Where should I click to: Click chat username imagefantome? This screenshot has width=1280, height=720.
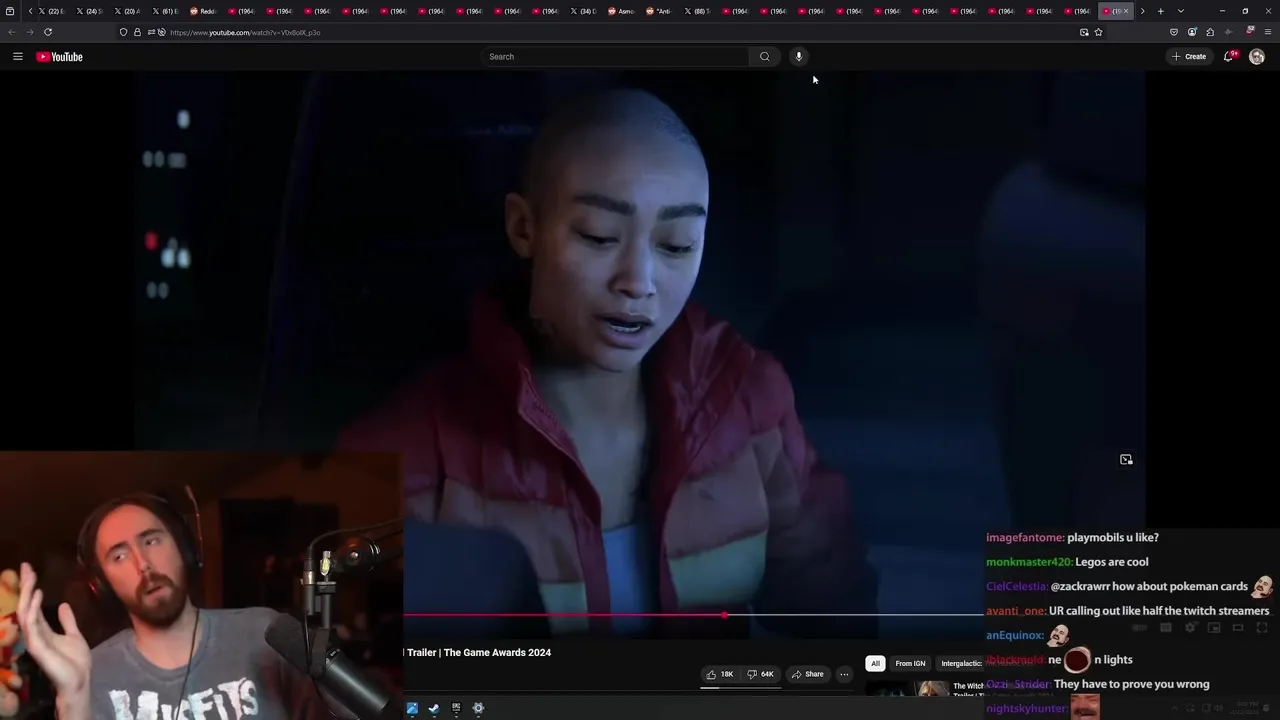tap(1025, 537)
